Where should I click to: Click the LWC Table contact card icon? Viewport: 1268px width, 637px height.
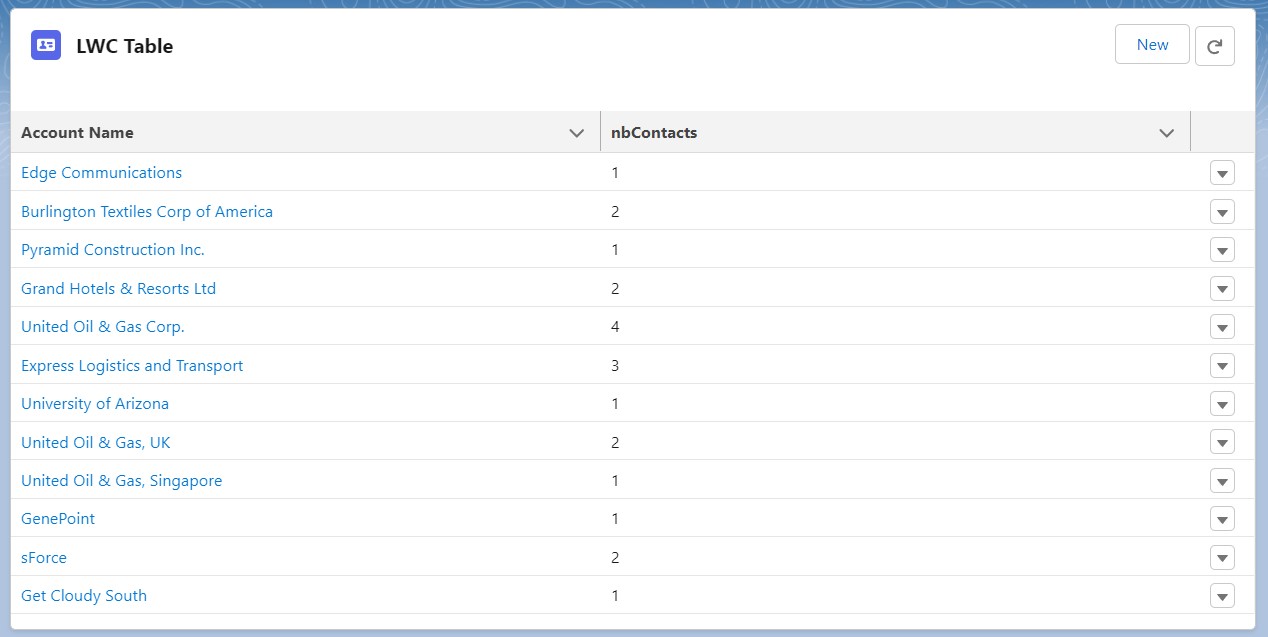pos(46,45)
